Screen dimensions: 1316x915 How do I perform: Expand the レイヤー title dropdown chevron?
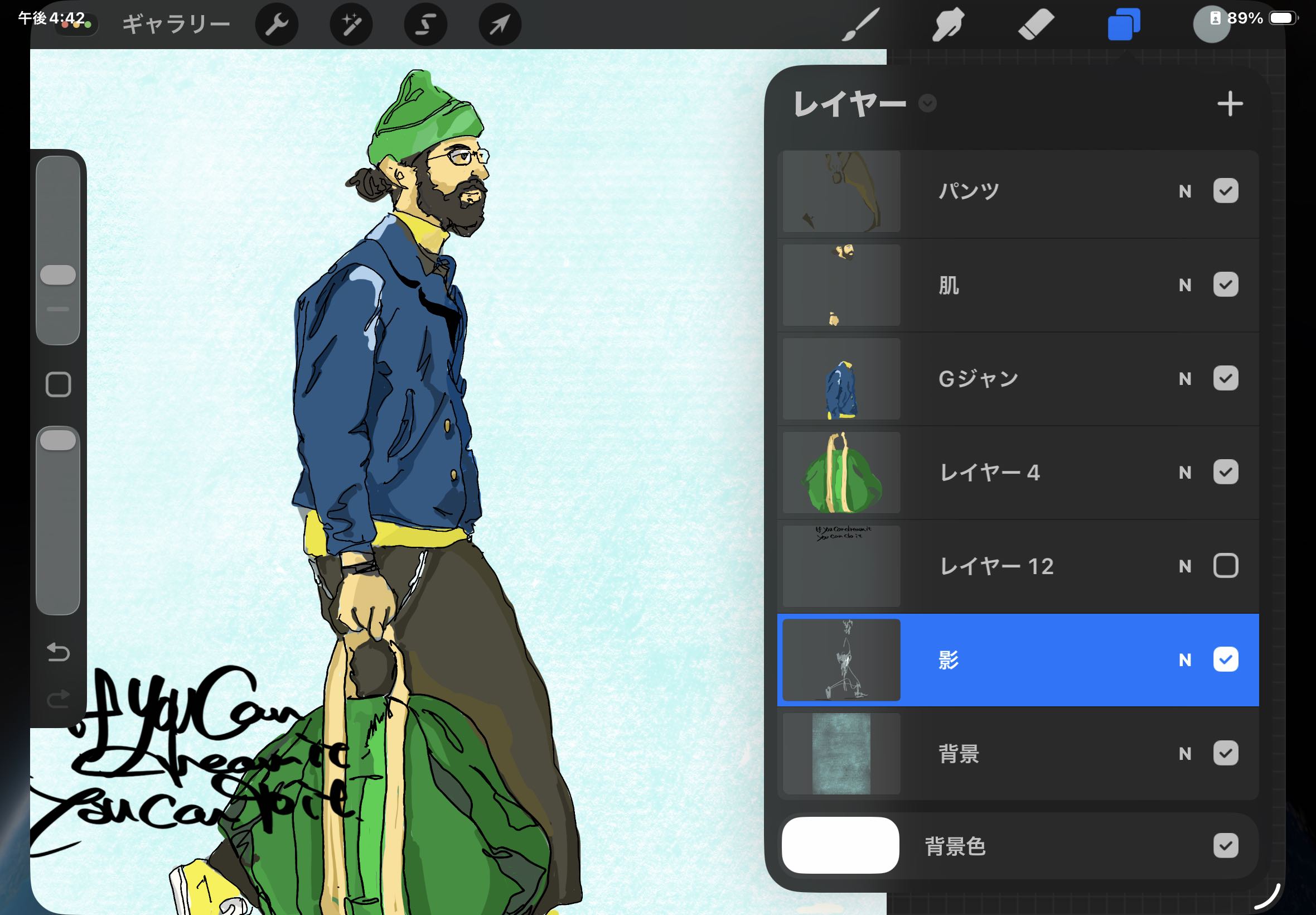point(927,104)
